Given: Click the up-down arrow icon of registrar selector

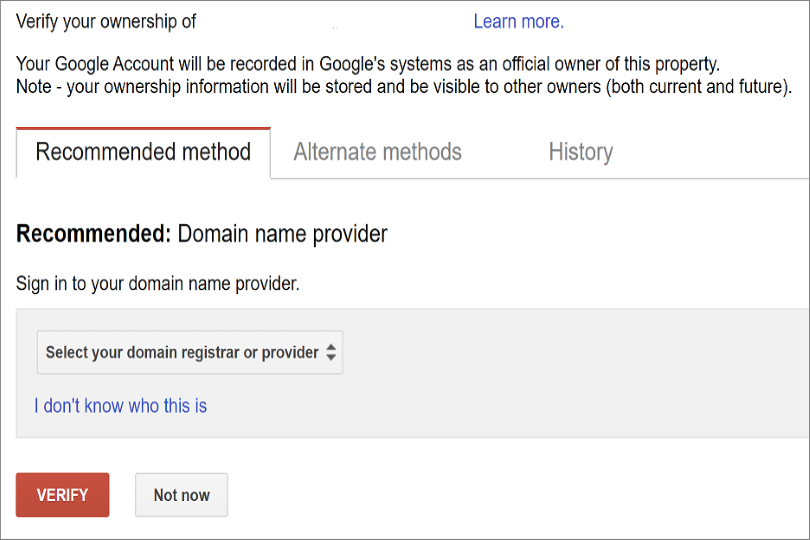Looking at the screenshot, I should point(331,353).
